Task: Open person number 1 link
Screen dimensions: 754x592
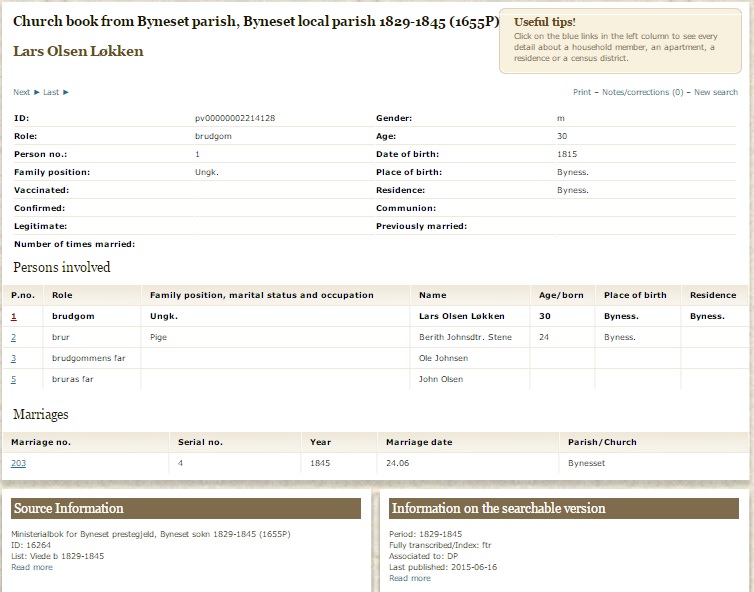Action: (x=13, y=316)
